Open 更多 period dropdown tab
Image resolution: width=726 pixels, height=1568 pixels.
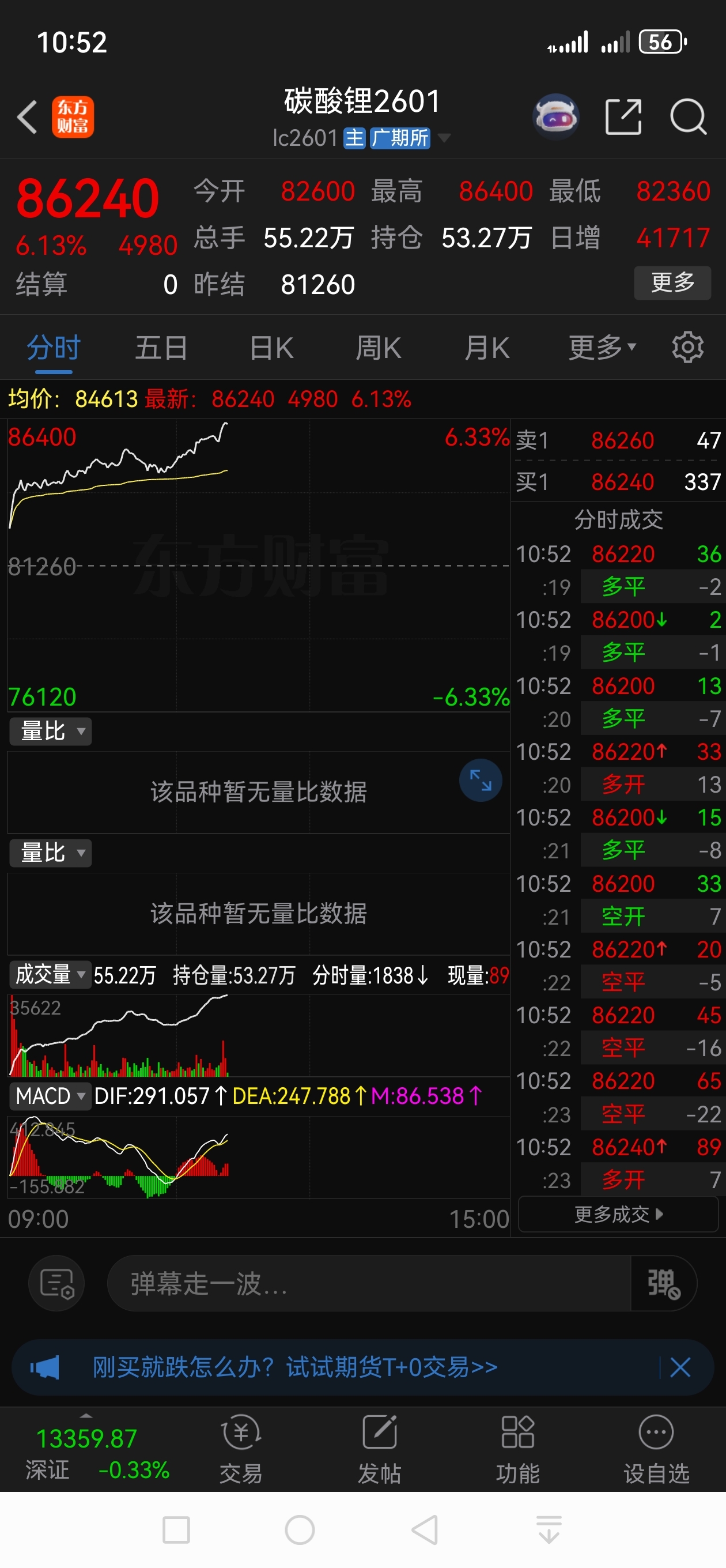click(603, 348)
